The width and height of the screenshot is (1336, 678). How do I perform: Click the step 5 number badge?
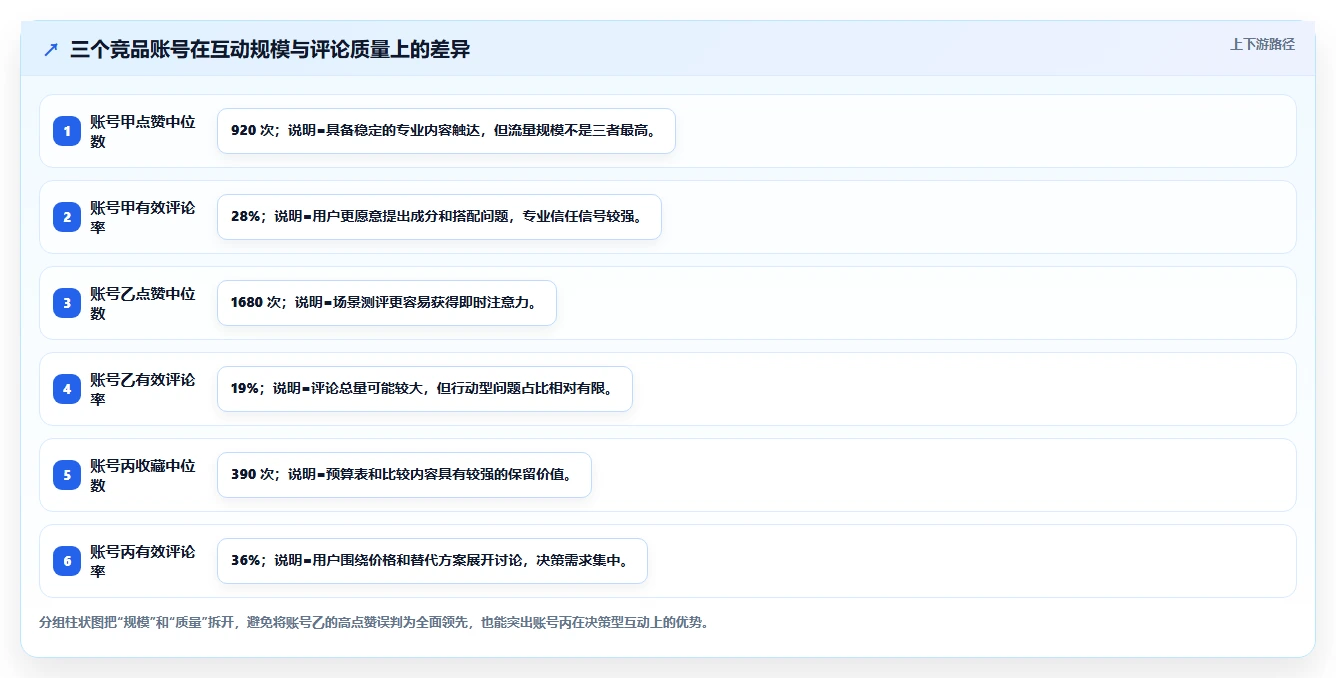pyautogui.click(x=67, y=475)
